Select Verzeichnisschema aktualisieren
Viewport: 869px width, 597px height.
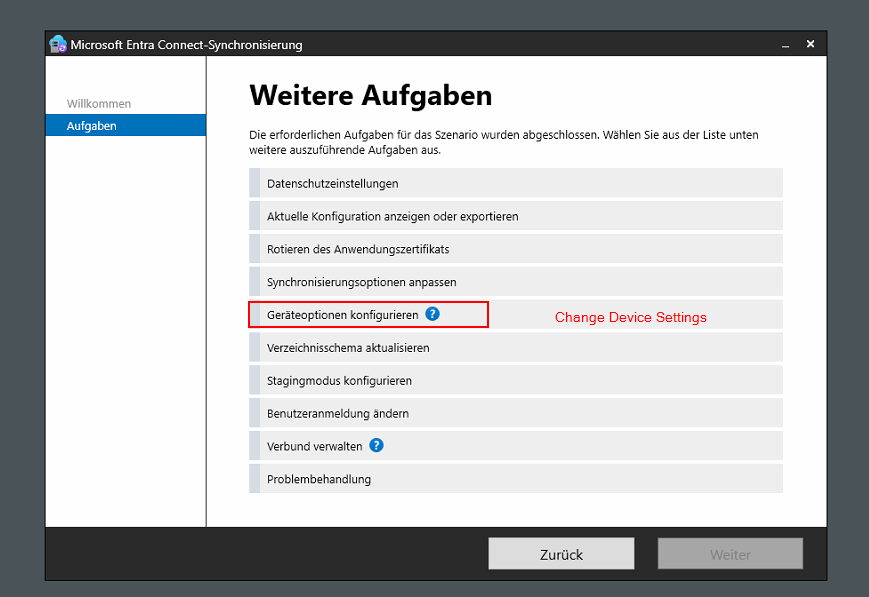pos(515,348)
